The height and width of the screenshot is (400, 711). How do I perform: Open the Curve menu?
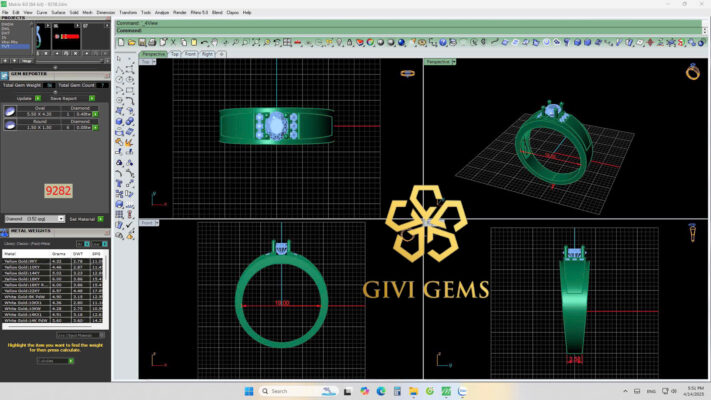pos(42,13)
